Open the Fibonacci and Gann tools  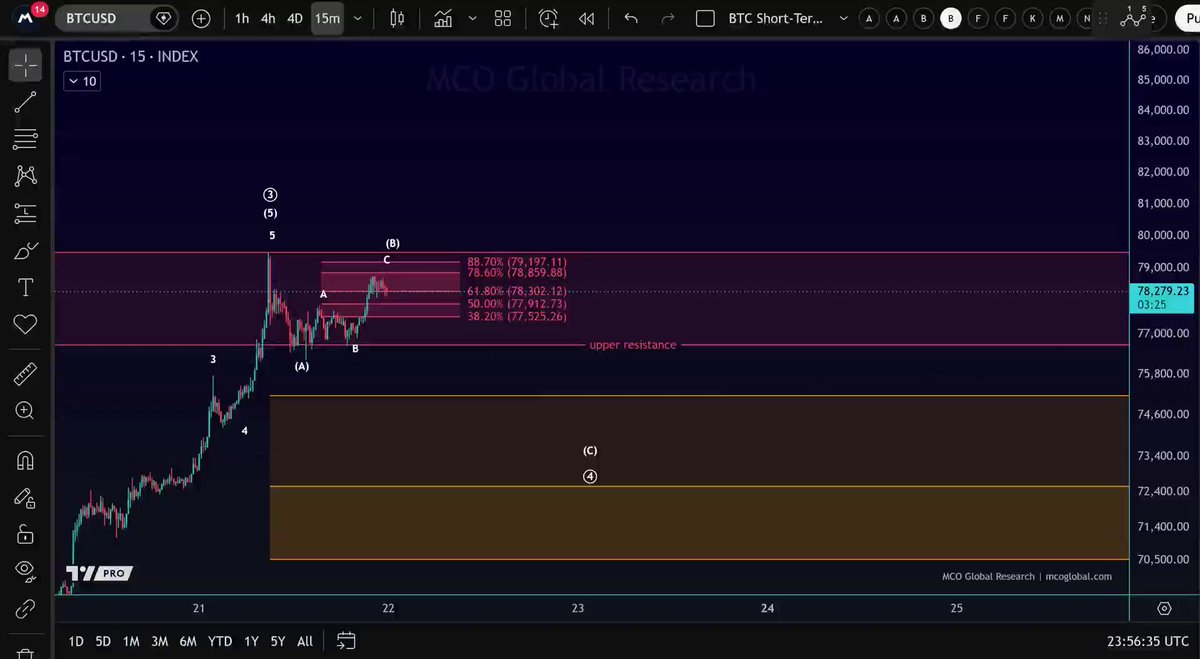pyautogui.click(x=25, y=138)
